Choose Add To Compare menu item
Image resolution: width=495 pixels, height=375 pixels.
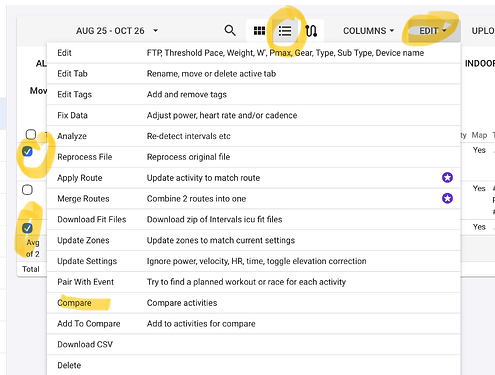254,324
